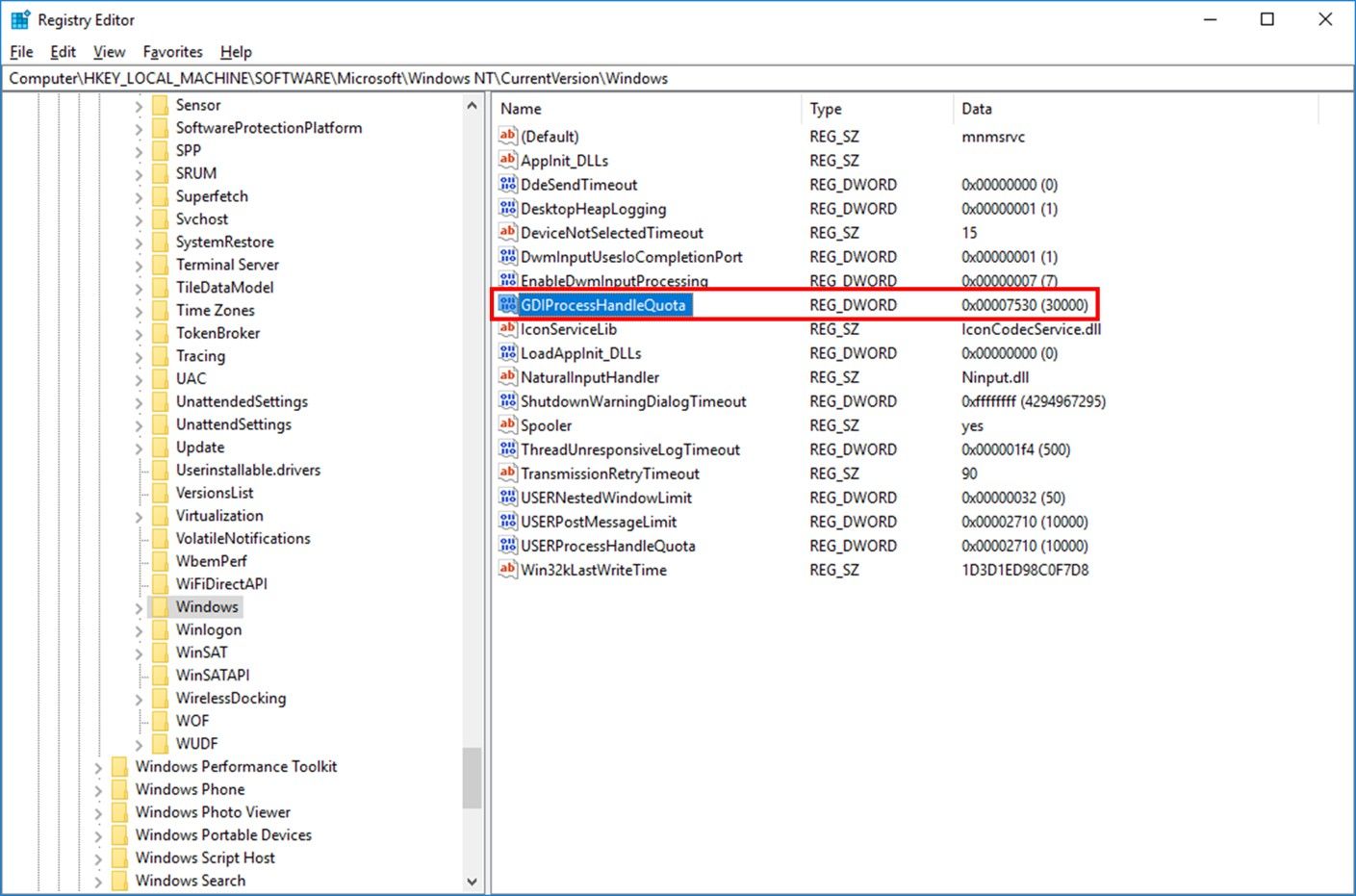Click the Registry Editor app icon in title bar
The width and height of the screenshot is (1356, 896).
19,19
